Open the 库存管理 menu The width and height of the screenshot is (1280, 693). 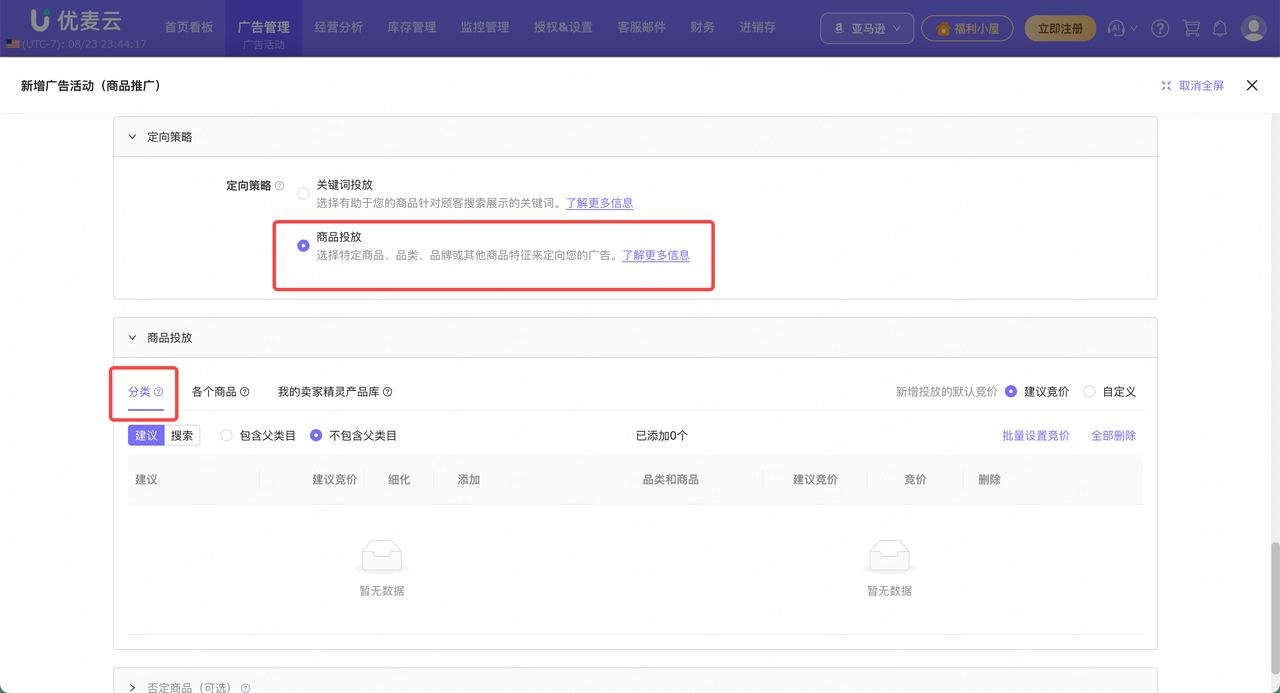pos(411,28)
